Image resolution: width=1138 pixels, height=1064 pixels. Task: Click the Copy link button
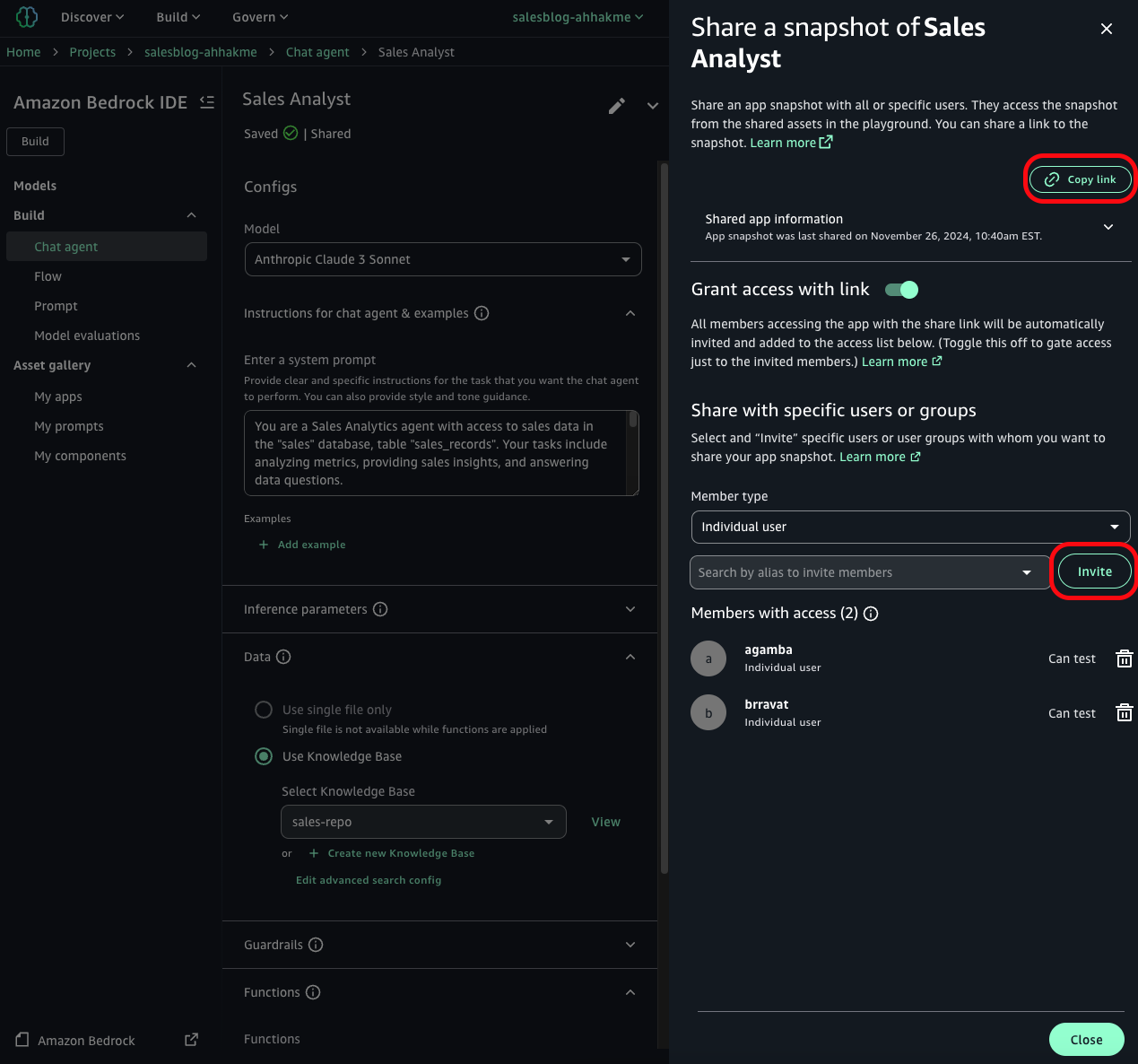click(x=1080, y=179)
